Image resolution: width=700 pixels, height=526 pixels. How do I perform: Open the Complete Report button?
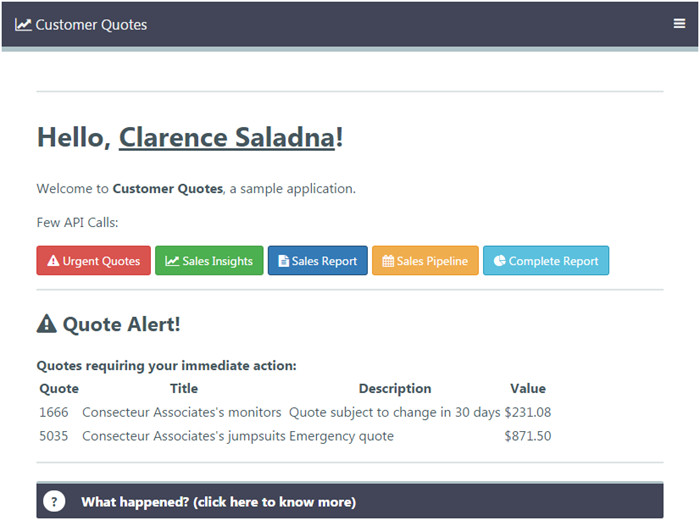coord(546,260)
